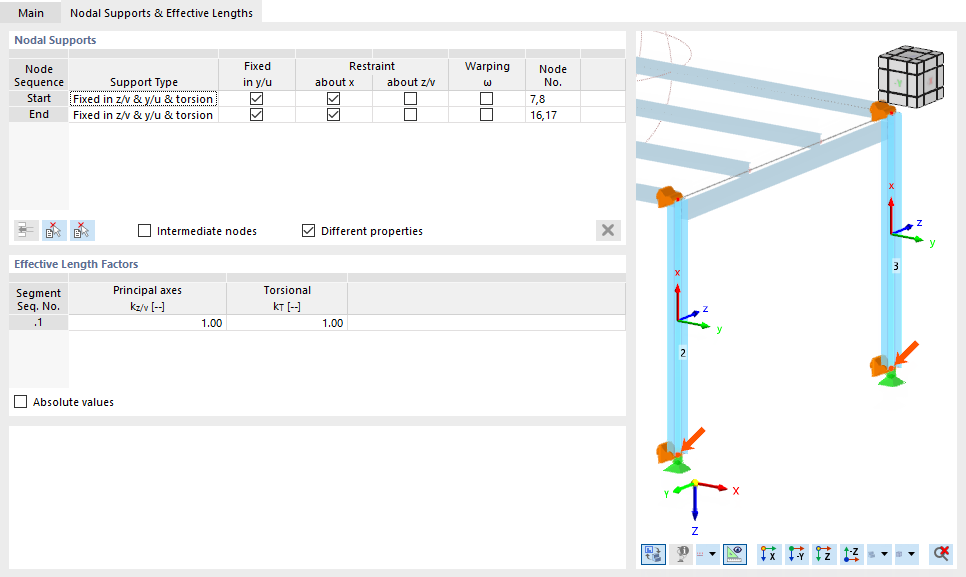Toggle the show dimensions set-square icon
This screenshot has height=577, width=966.
[735, 554]
